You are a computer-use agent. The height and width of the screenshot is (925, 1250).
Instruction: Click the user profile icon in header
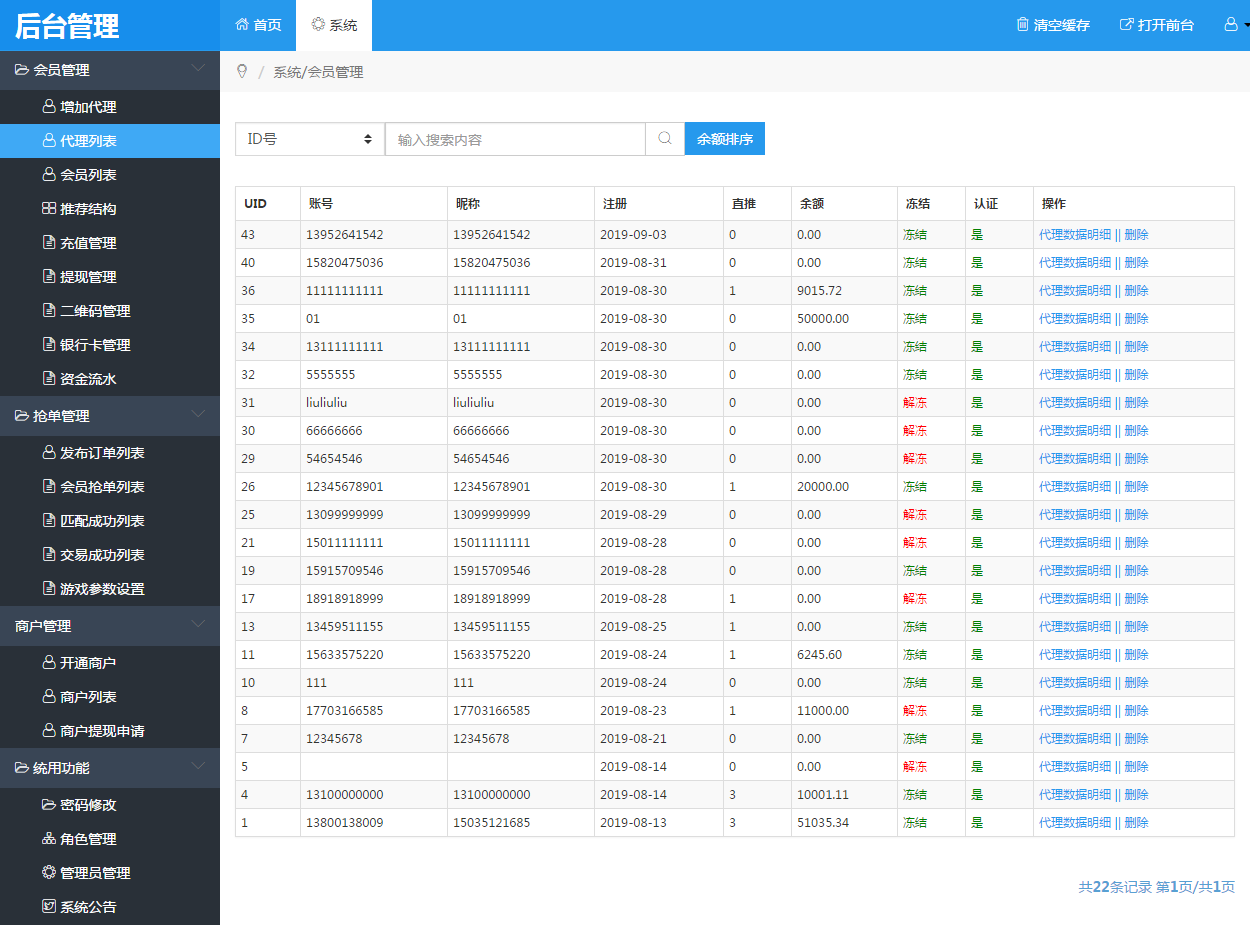[x=1231, y=25]
